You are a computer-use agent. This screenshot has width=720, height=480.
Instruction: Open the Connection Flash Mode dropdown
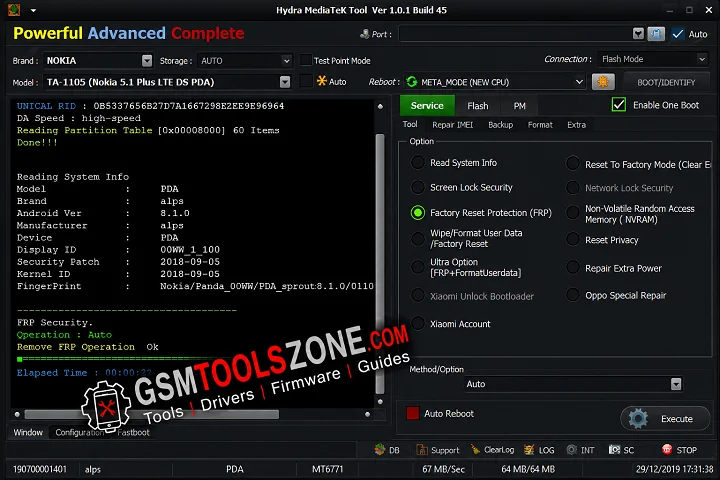(x=652, y=59)
